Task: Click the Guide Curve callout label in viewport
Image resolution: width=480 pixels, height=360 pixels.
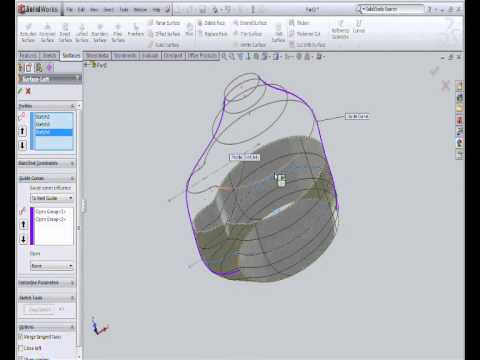Action: pos(357,116)
